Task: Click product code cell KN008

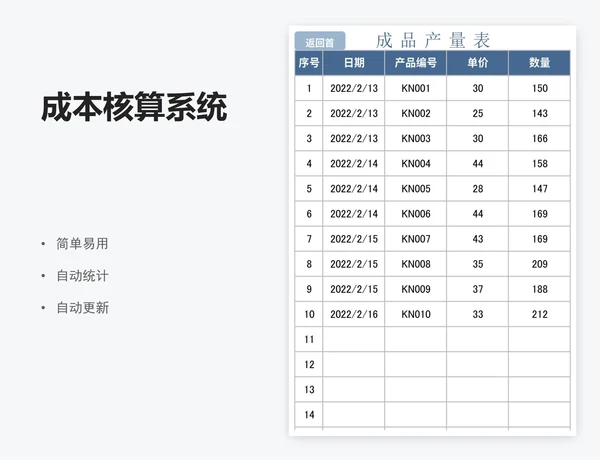Action: coord(416,264)
